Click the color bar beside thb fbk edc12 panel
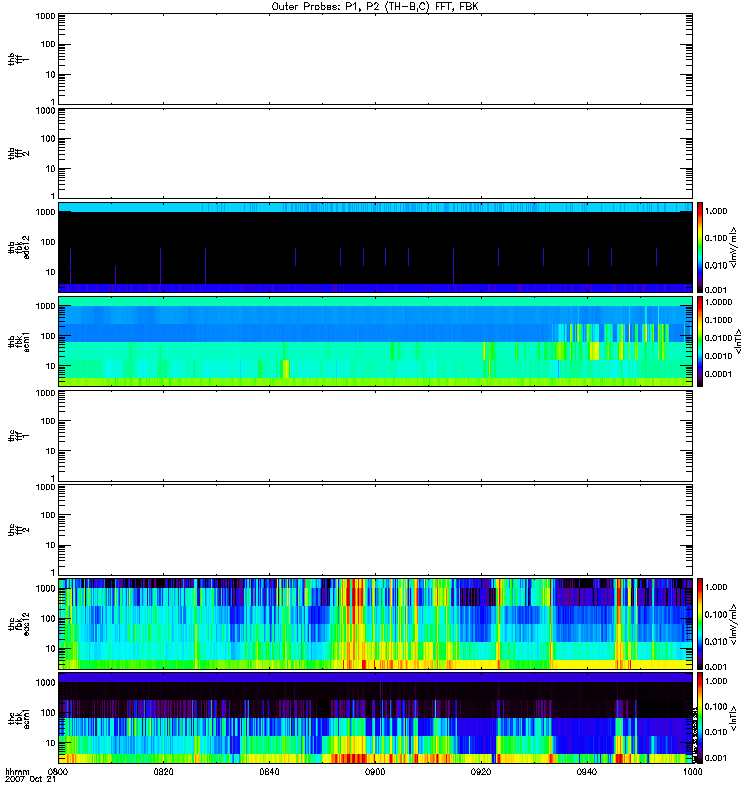The width and height of the screenshot is (750, 800). pyautogui.click(x=700, y=247)
